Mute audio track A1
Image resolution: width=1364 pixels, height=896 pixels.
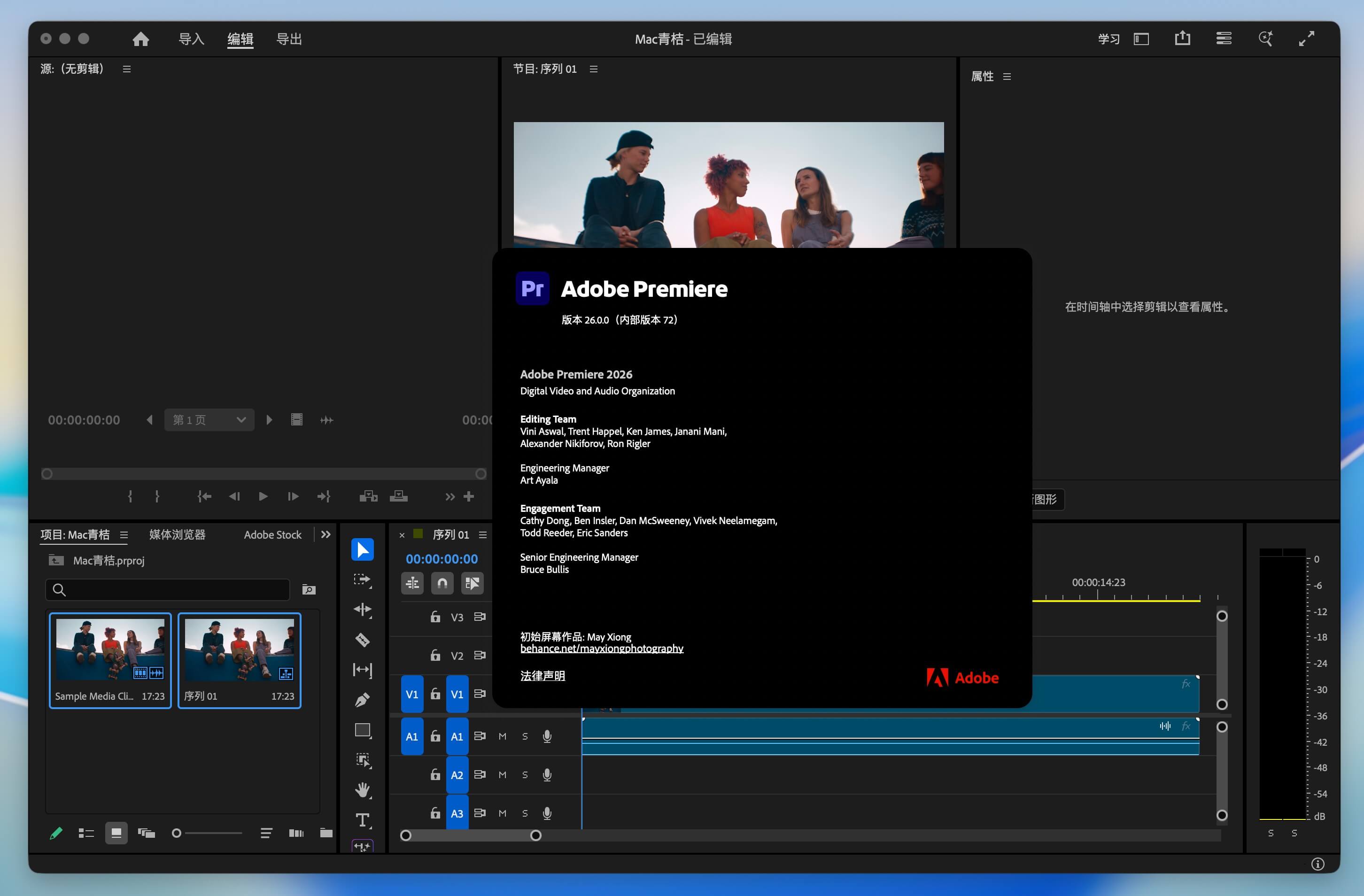503,736
